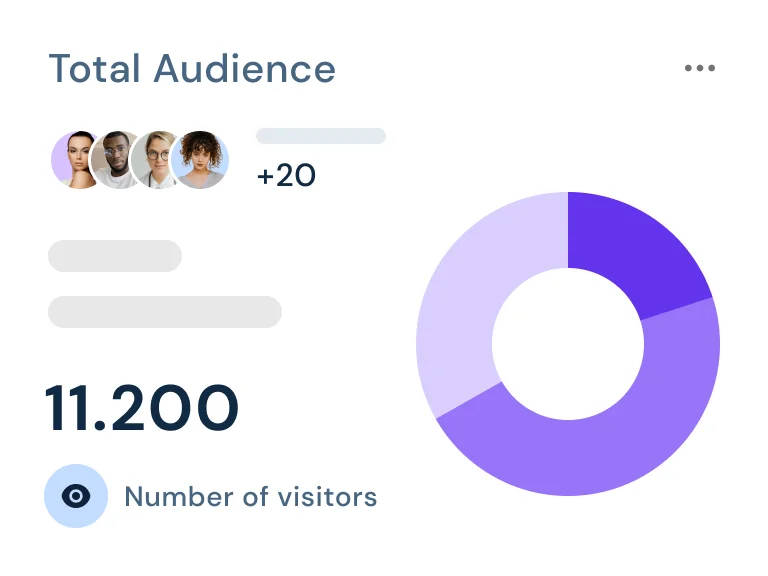Click the first avatar with purple background
The height and width of the screenshot is (576, 768).
(78, 159)
